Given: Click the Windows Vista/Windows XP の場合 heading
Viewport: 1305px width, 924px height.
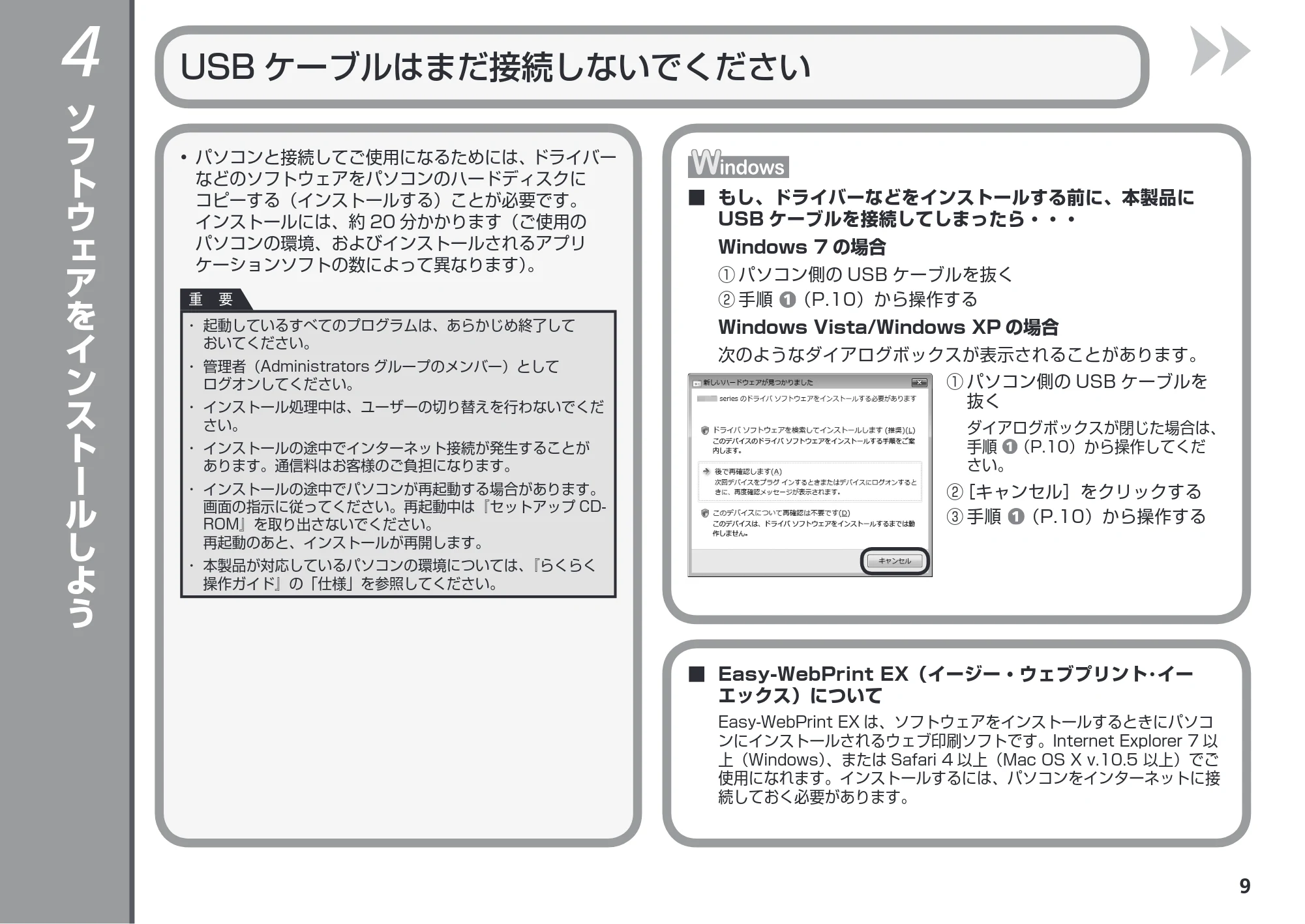Looking at the screenshot, I should click(888, 327).
